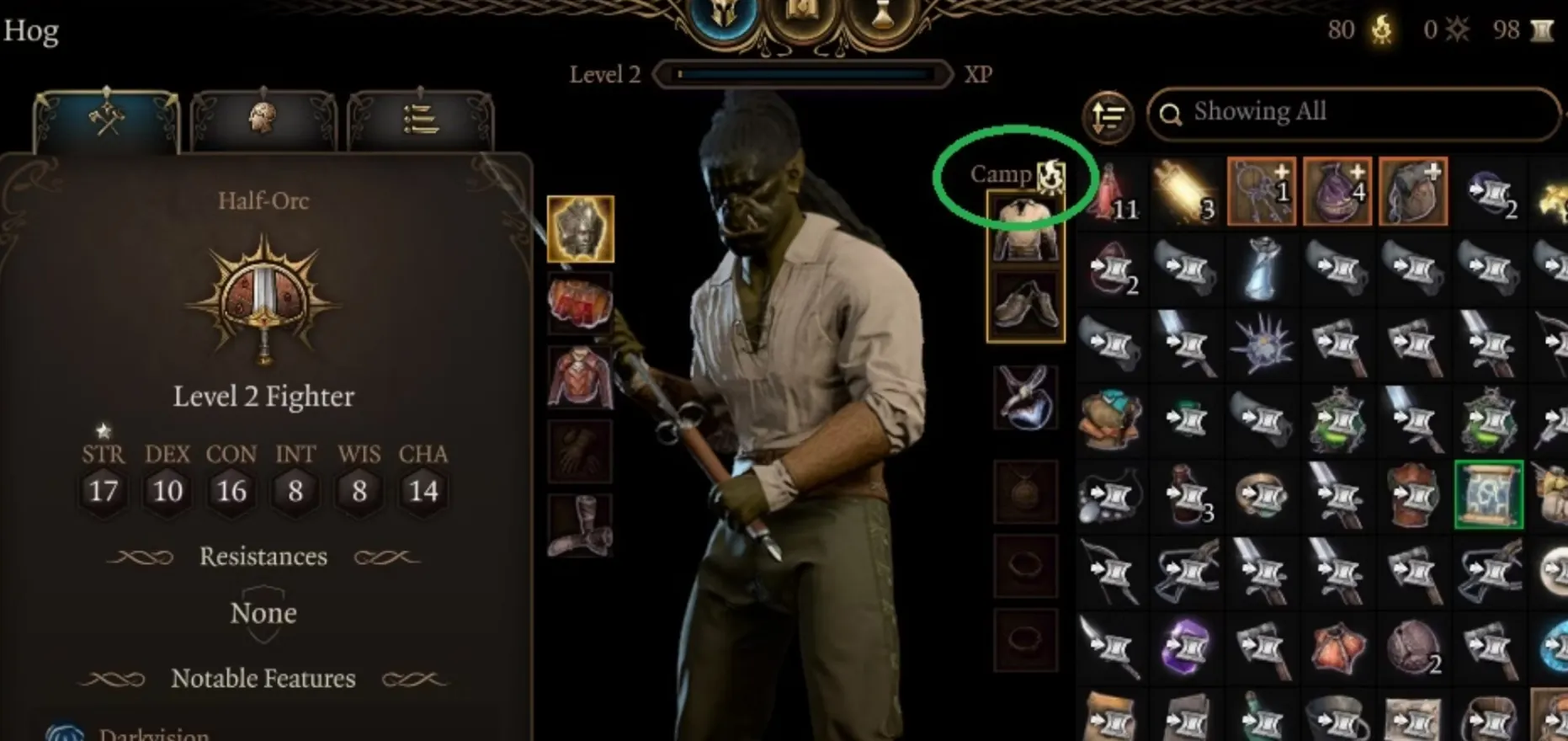Open the purple pouch with count 4
1568x741 pixels.
(1337, 191)
